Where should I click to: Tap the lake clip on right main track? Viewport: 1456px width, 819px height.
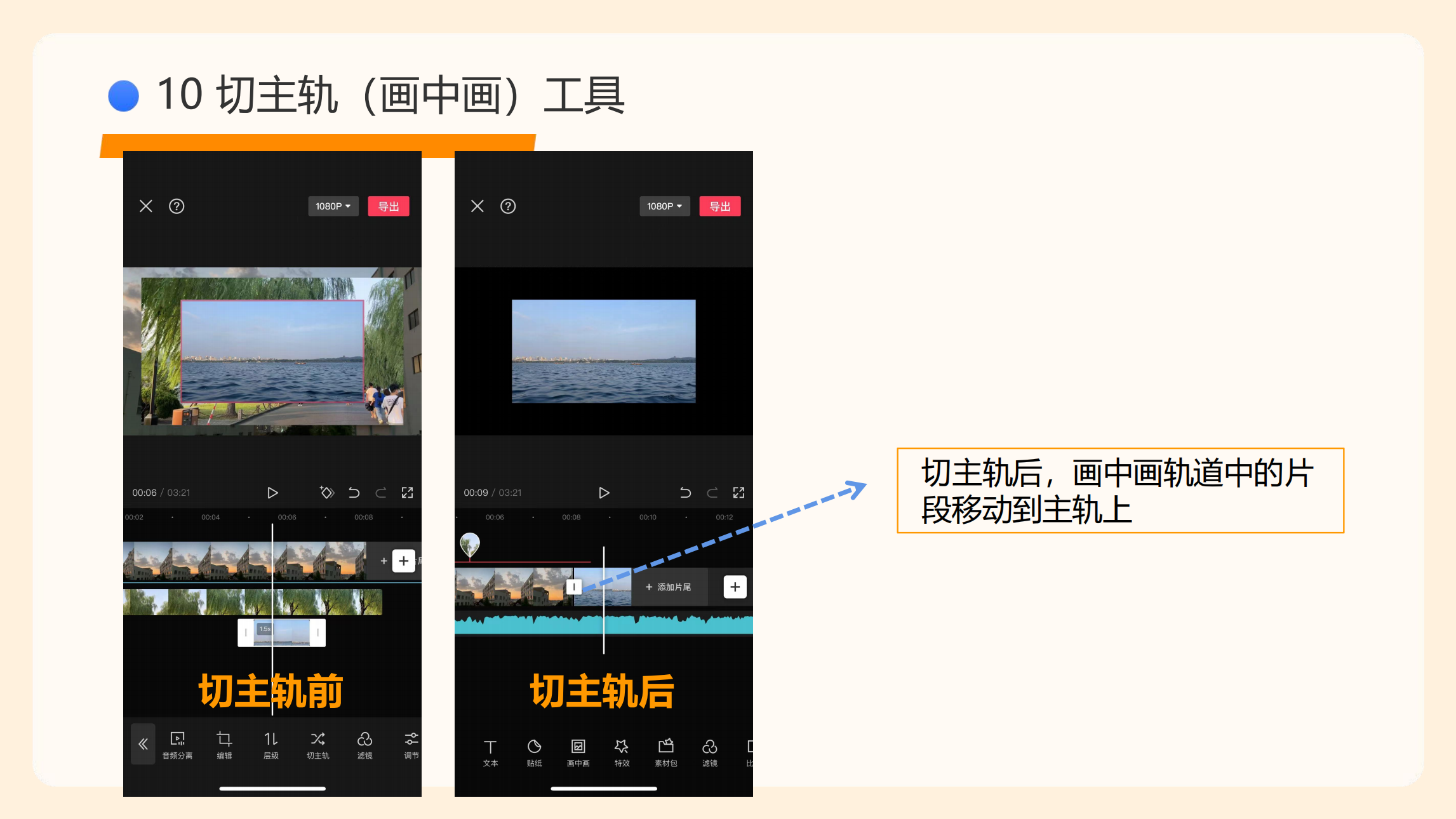click(x=603, y=587)
